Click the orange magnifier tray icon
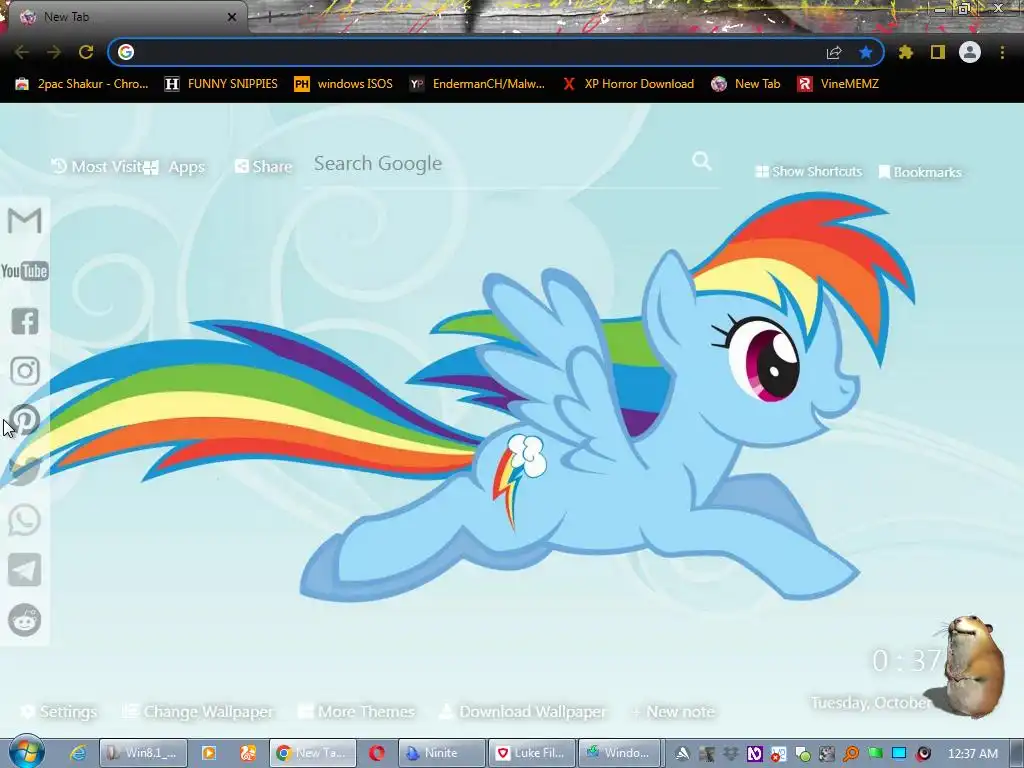The width and height of the screenshot is (1024, 768). click(x=851, y=754)
